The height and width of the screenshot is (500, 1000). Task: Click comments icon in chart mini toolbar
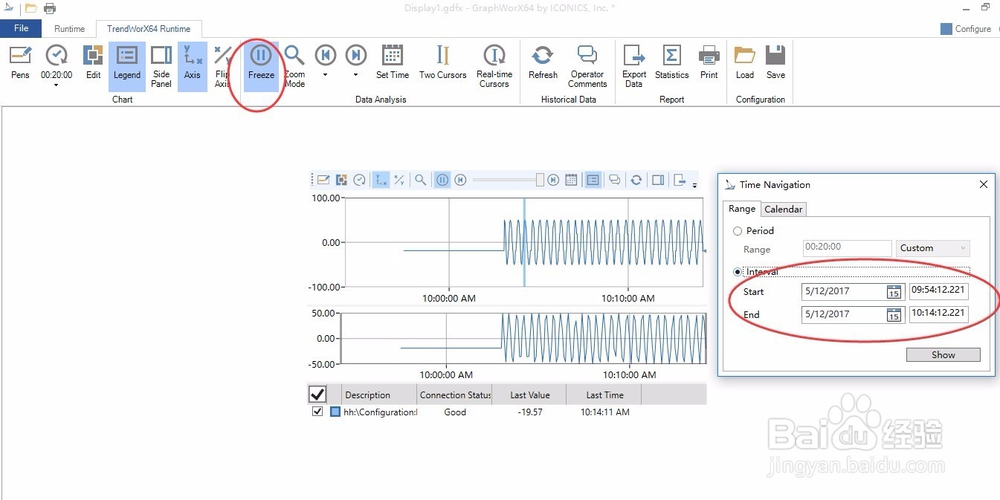click(615, 180)
